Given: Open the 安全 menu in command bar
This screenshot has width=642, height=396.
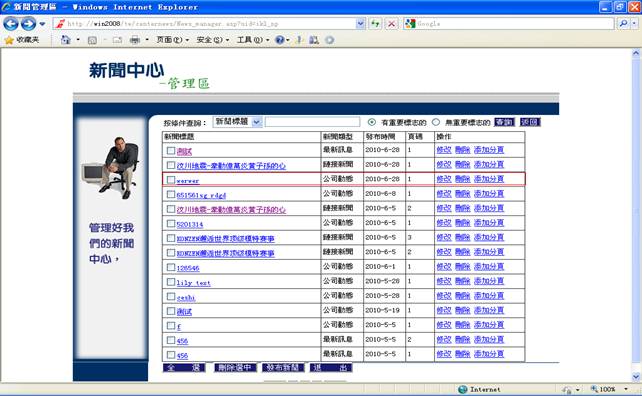Looking at the screenshot, I should coord(212,40).
